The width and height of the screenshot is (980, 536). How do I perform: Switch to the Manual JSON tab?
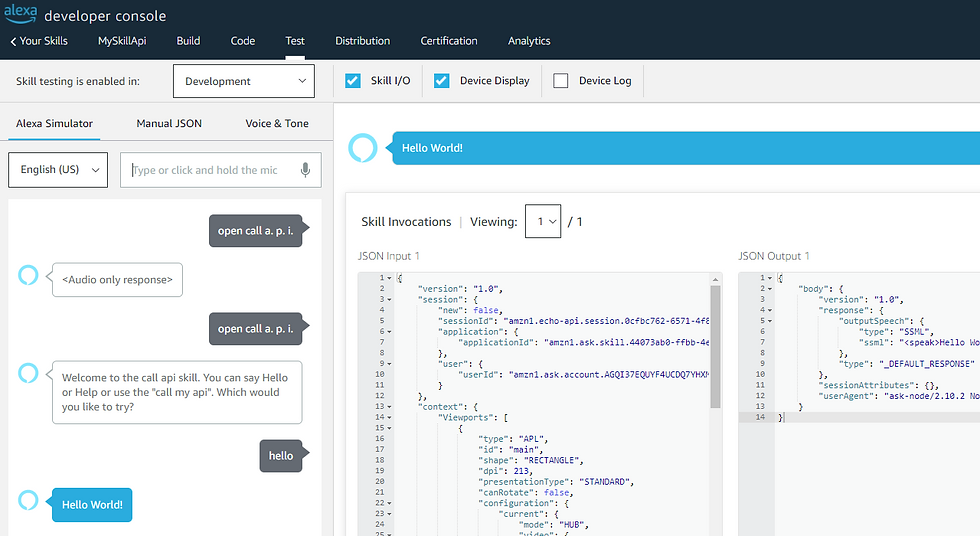[x=169, y=124]
